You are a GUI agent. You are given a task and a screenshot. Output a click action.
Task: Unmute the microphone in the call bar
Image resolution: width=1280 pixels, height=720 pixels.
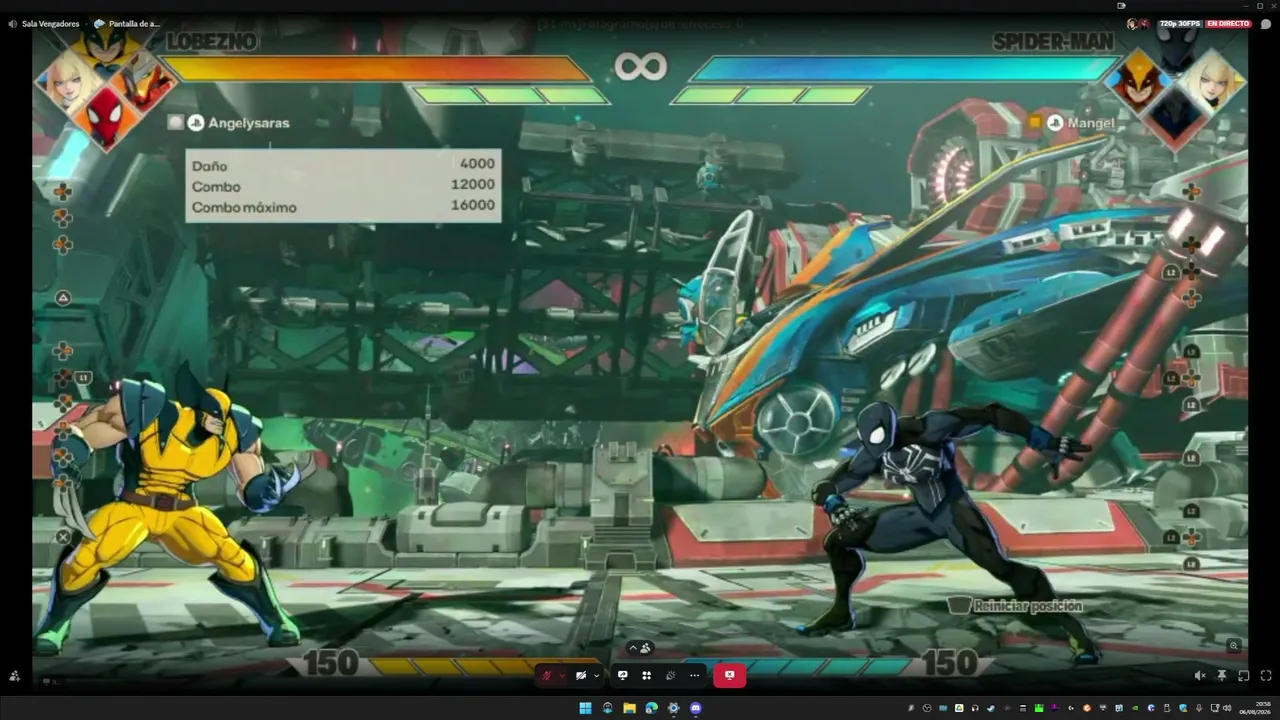coord(547,676)
